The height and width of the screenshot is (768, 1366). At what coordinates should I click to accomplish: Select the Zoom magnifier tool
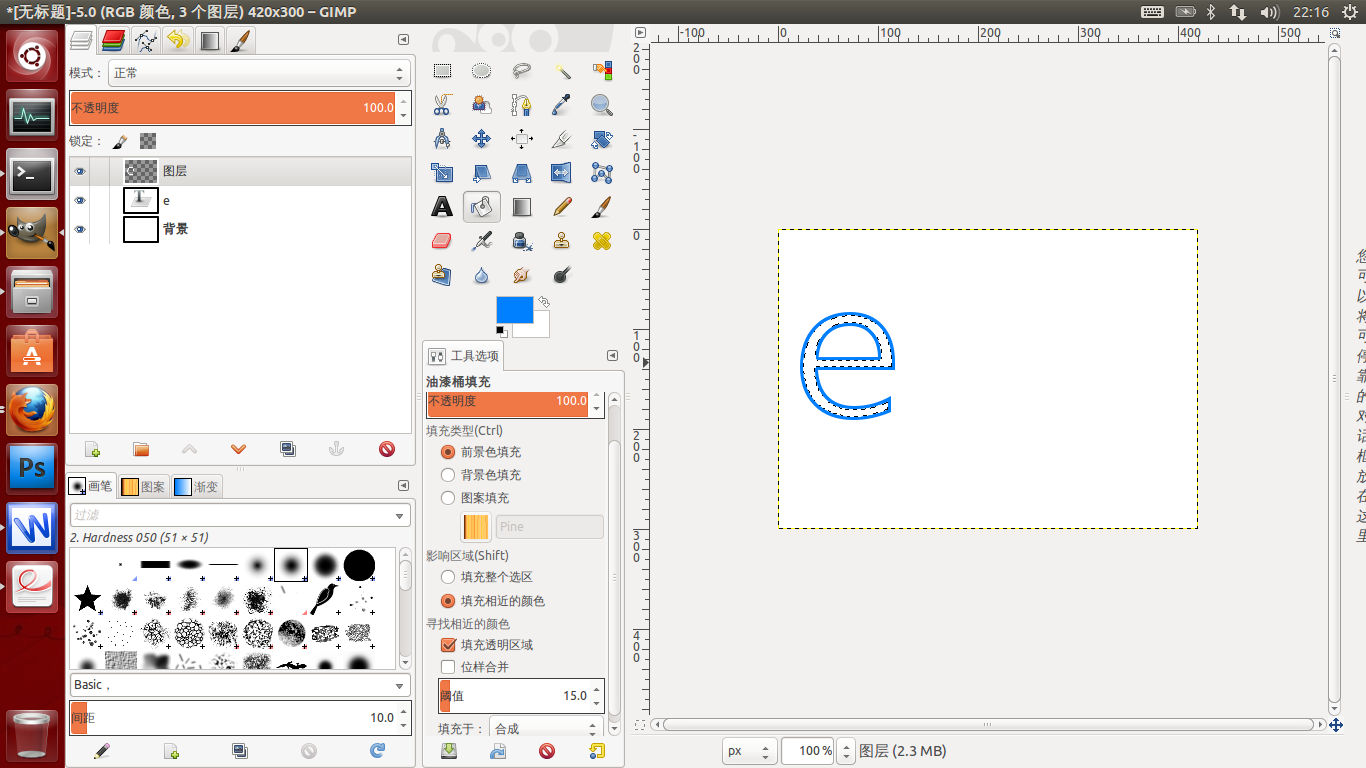602,105
